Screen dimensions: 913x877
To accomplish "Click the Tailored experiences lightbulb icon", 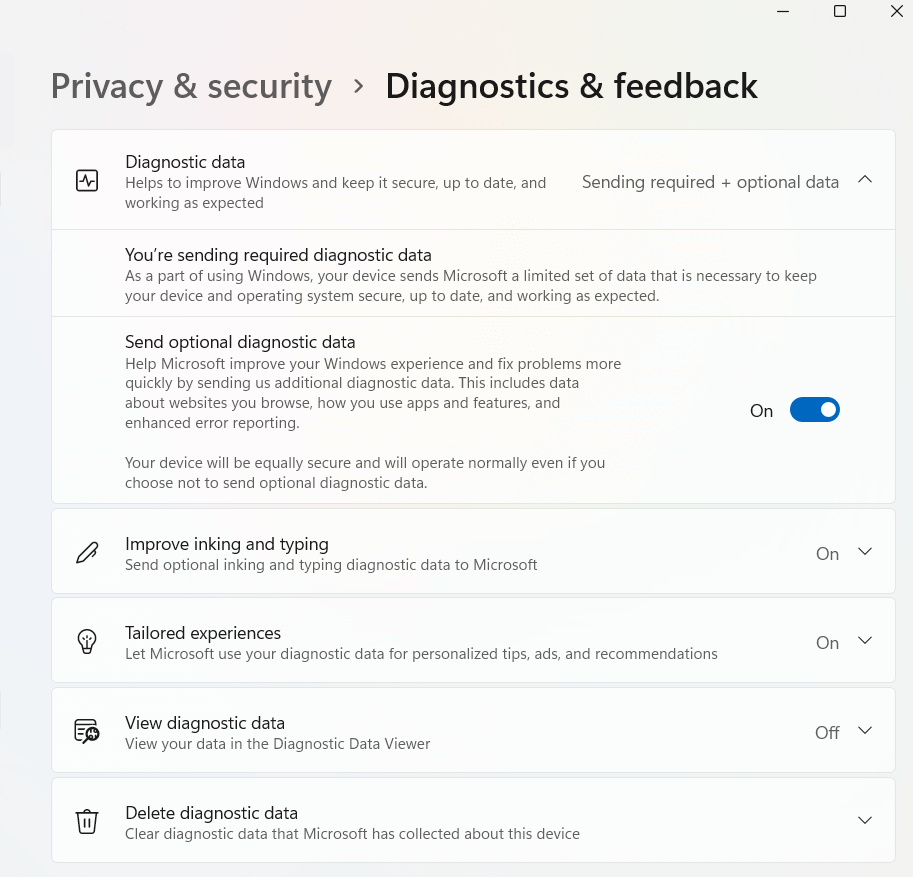I will (x=87, y=641).
